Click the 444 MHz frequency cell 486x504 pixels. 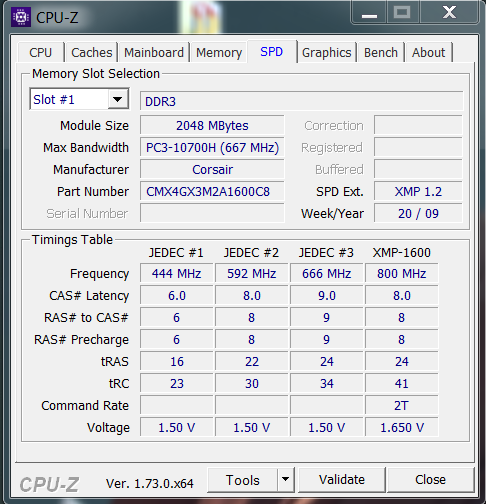(176, 273)
